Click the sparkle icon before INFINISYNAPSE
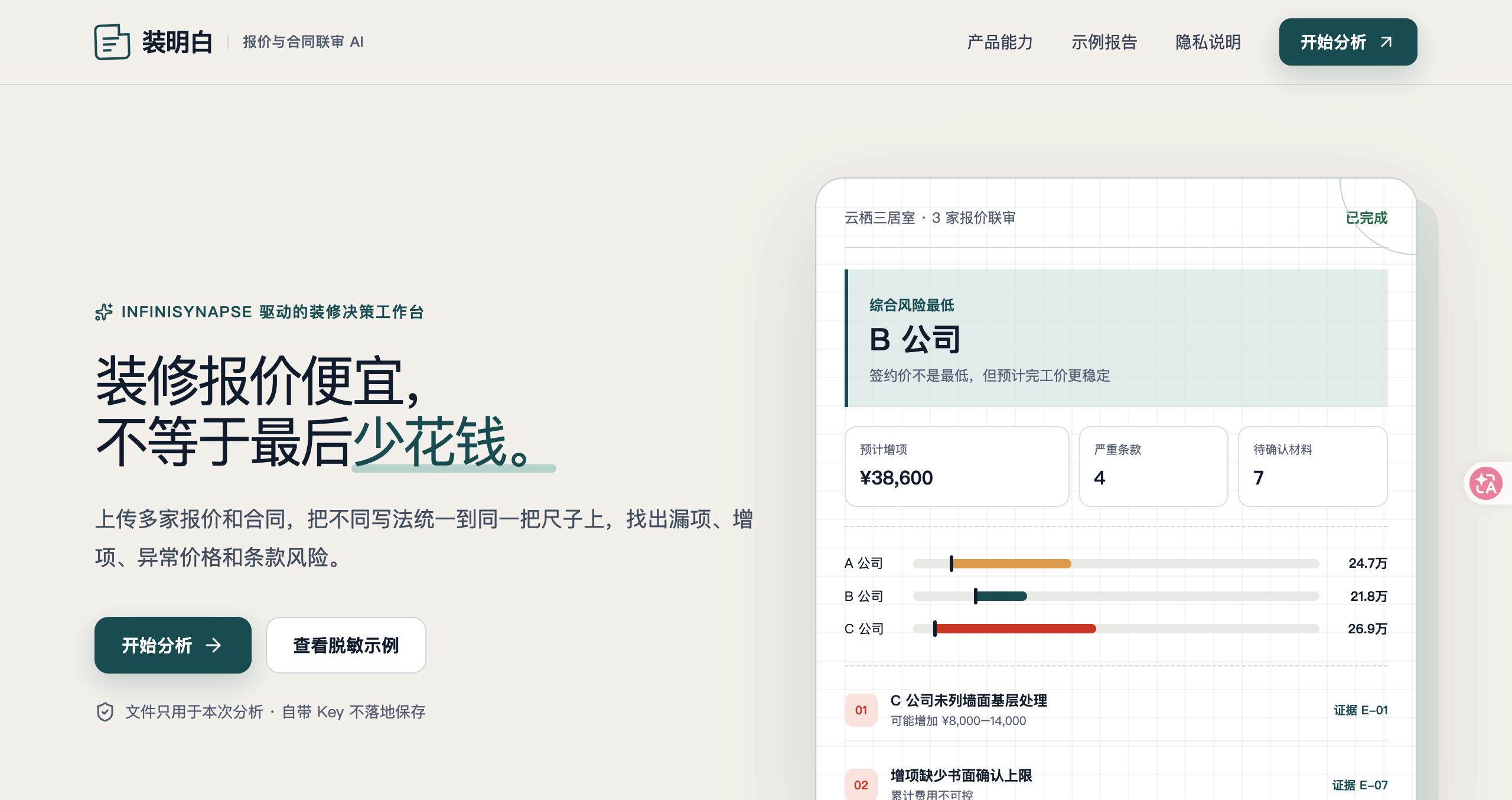 [104, 312]
